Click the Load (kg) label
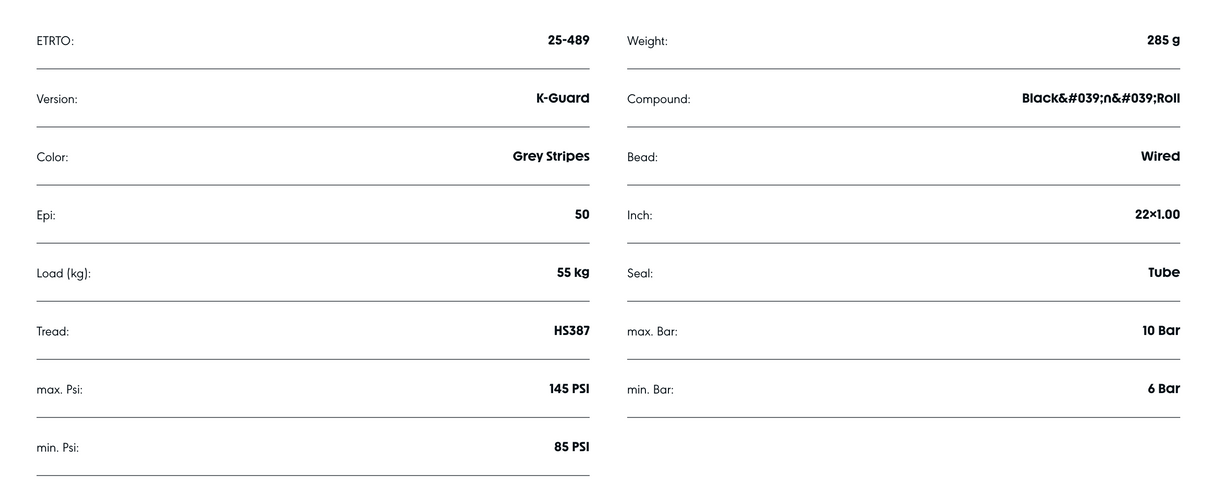 pyautogui.click(x=64, y=274)
